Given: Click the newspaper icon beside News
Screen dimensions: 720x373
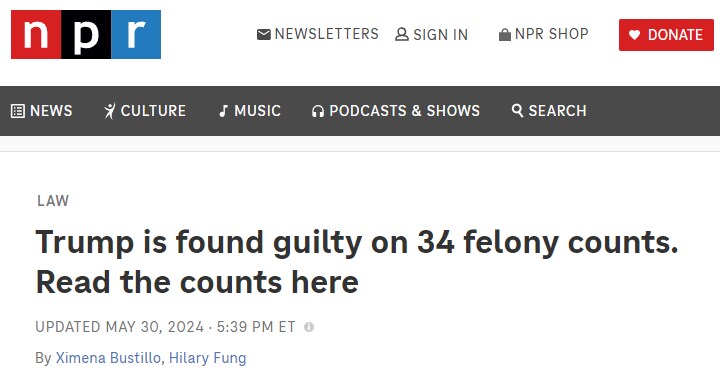Looking at the screenshot, I should click(x=17, y=111).
